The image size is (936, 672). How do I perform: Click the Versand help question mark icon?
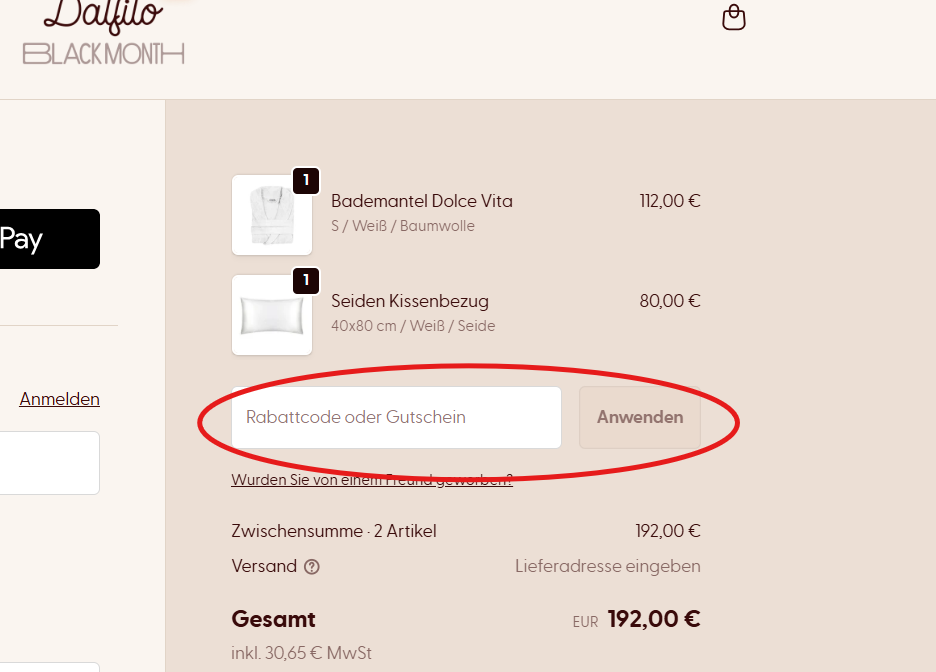click(312, 567)
